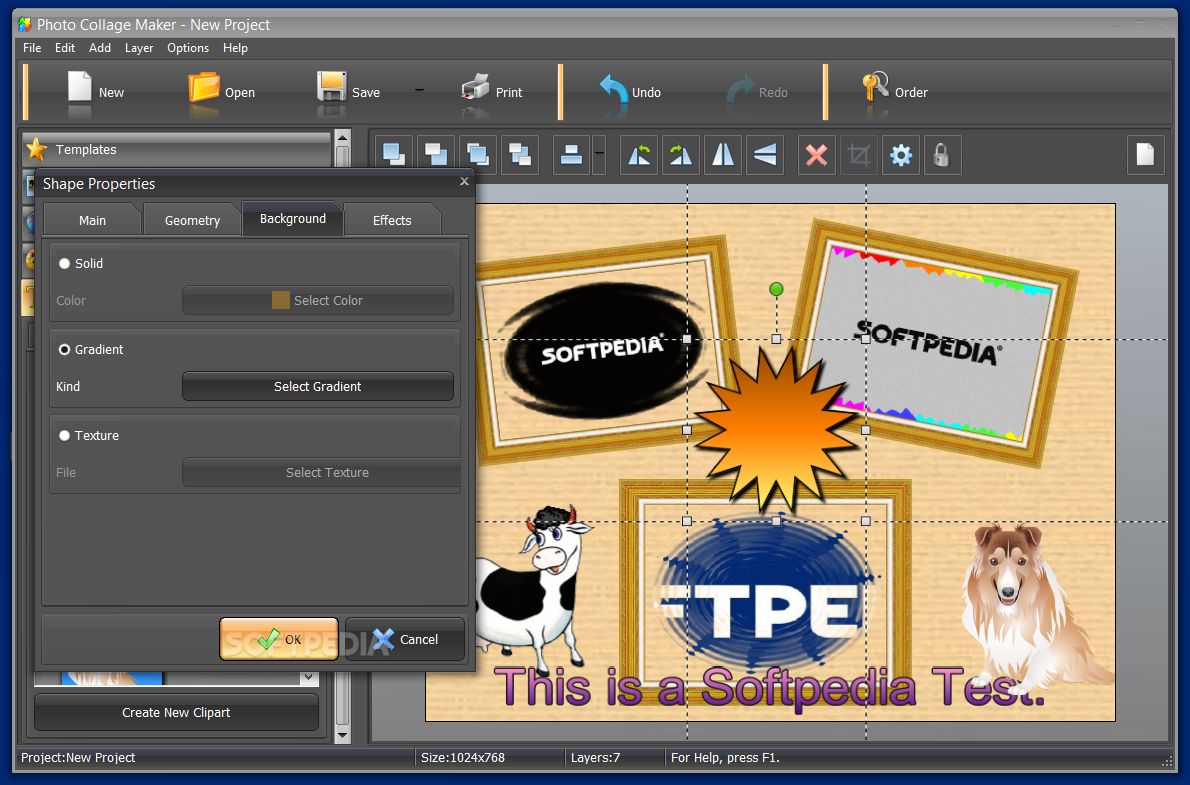Confirm Shape Properties with OK
This screenshot has width=1190, height=785.
(x=279, y=639)
